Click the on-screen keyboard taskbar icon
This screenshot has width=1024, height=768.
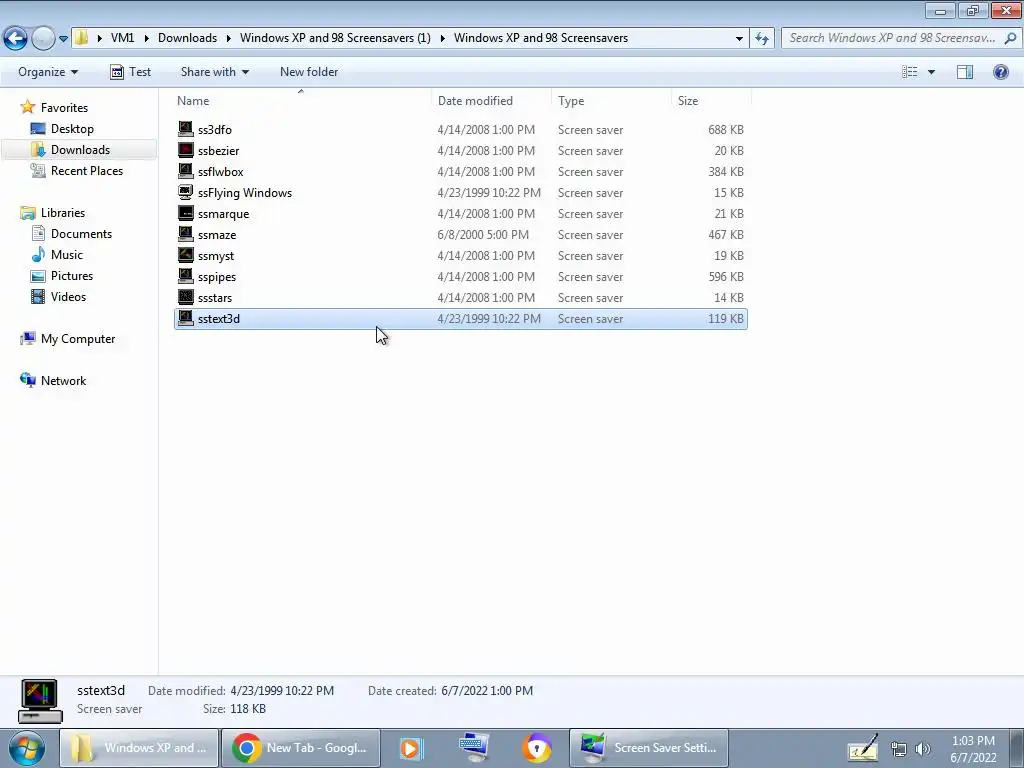(x=474, y=748)
